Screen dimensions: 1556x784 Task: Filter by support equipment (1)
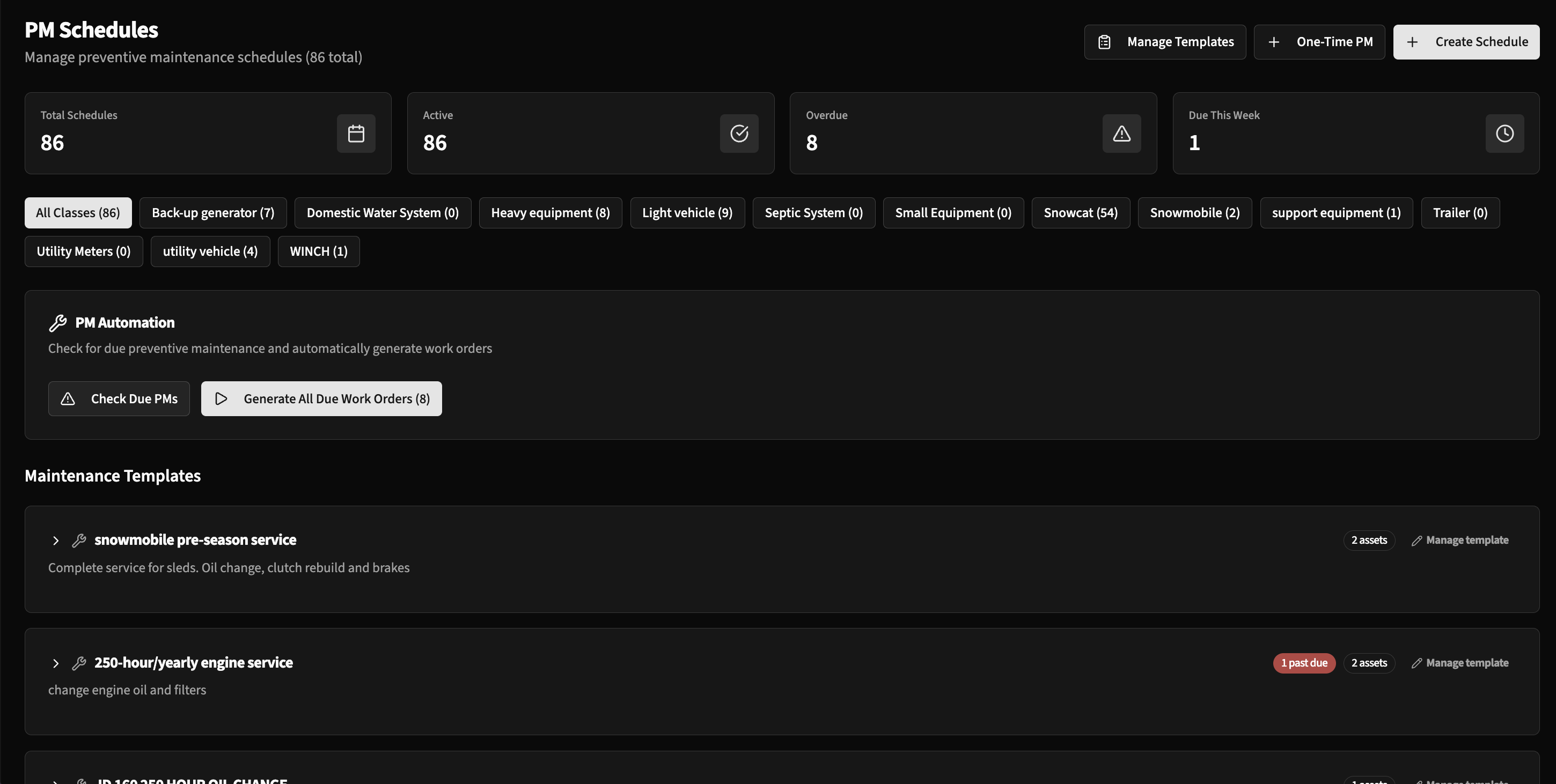tap(1336, 212)
